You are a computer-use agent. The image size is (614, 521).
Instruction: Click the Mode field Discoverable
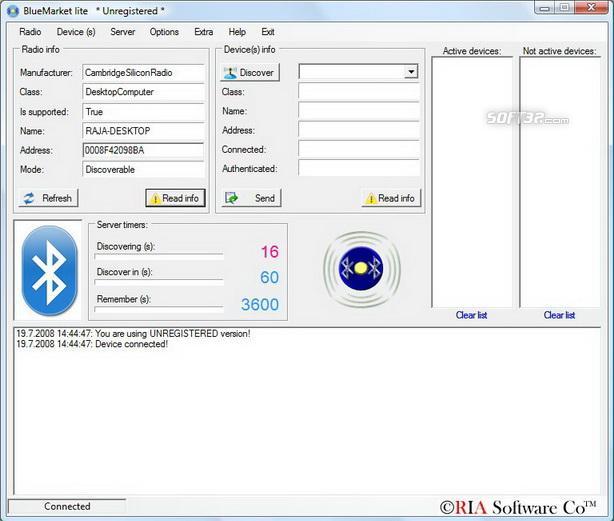click(x=143, y=169)
